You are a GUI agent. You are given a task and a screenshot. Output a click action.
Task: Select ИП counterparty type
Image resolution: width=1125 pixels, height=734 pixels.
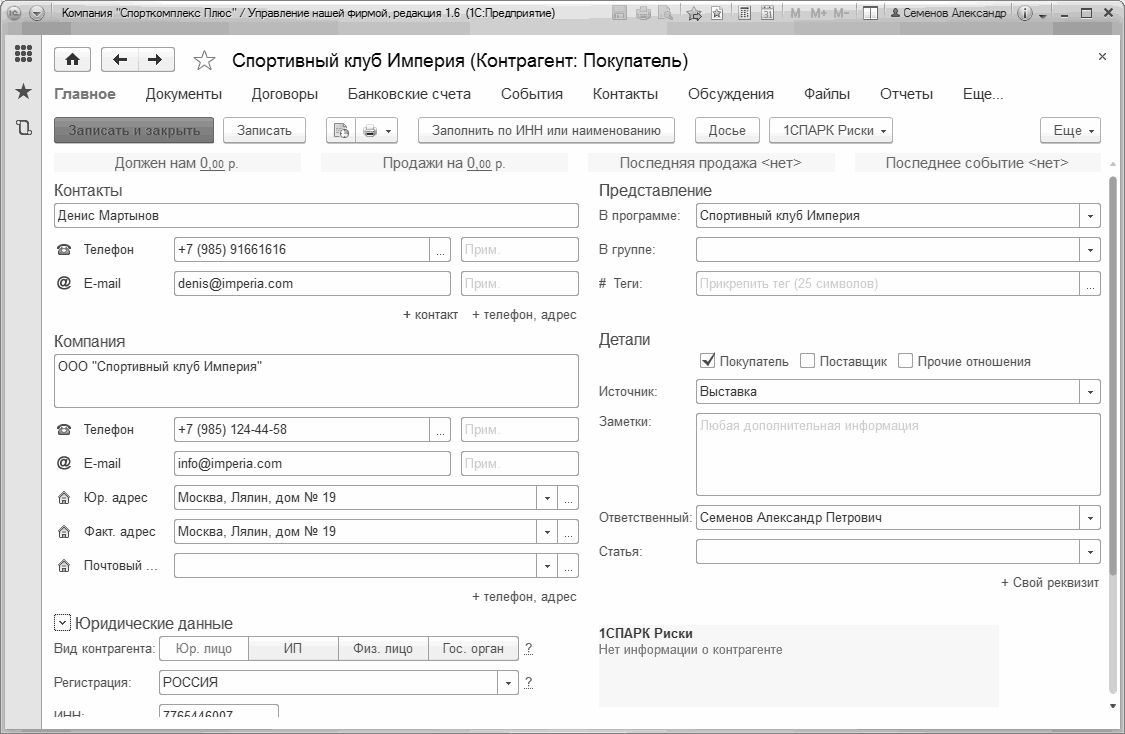(x=293, y=649)
